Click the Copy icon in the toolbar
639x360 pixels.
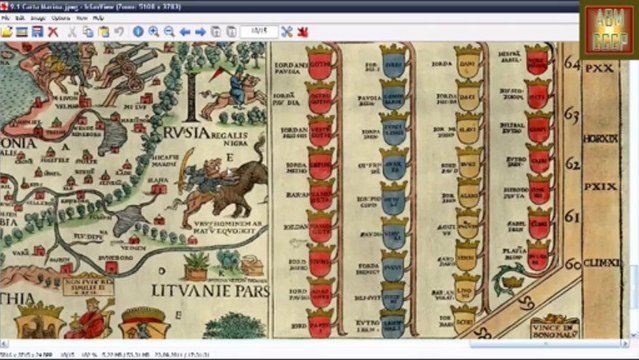click(88, 31)
